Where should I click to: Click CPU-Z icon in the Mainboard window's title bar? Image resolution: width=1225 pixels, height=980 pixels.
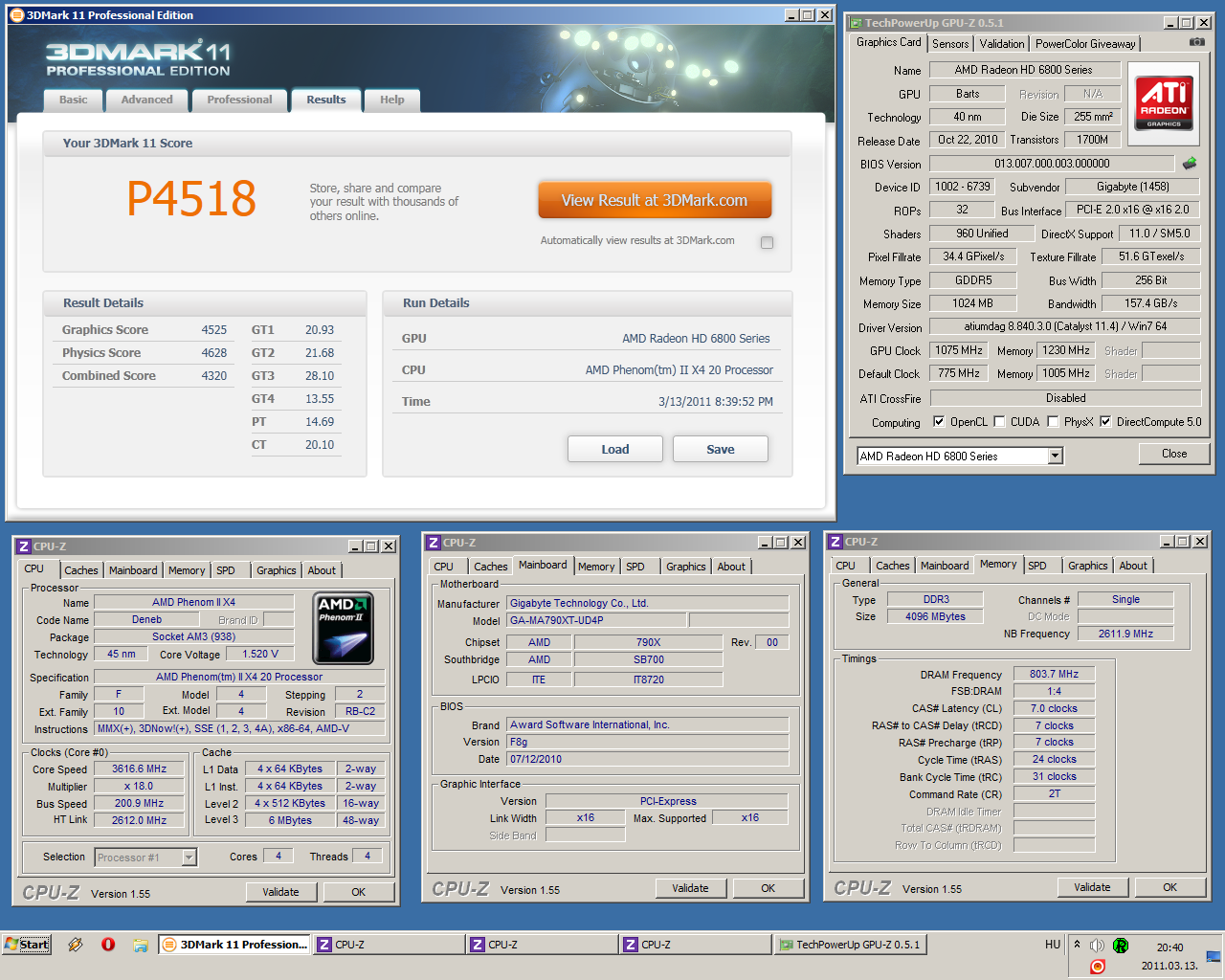pos(434,543)
